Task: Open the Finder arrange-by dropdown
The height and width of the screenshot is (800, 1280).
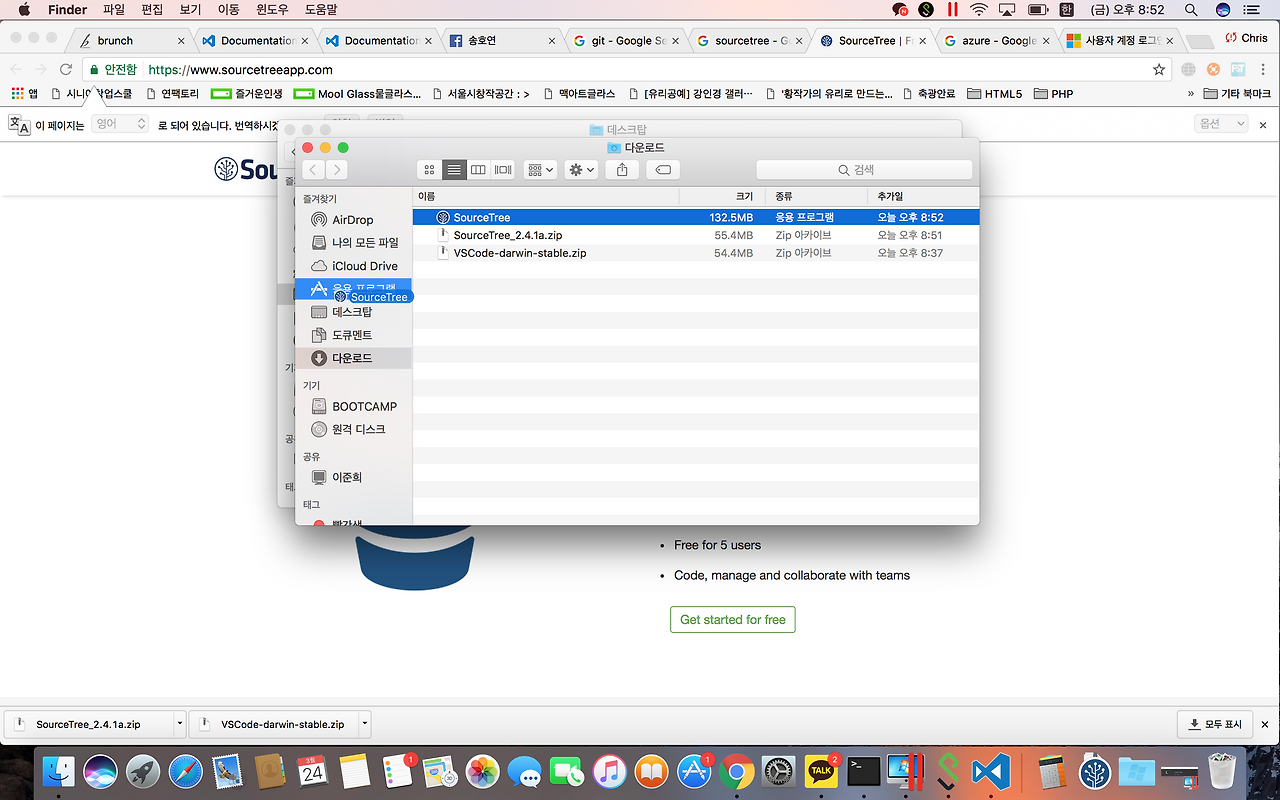Action: [540, 170]
